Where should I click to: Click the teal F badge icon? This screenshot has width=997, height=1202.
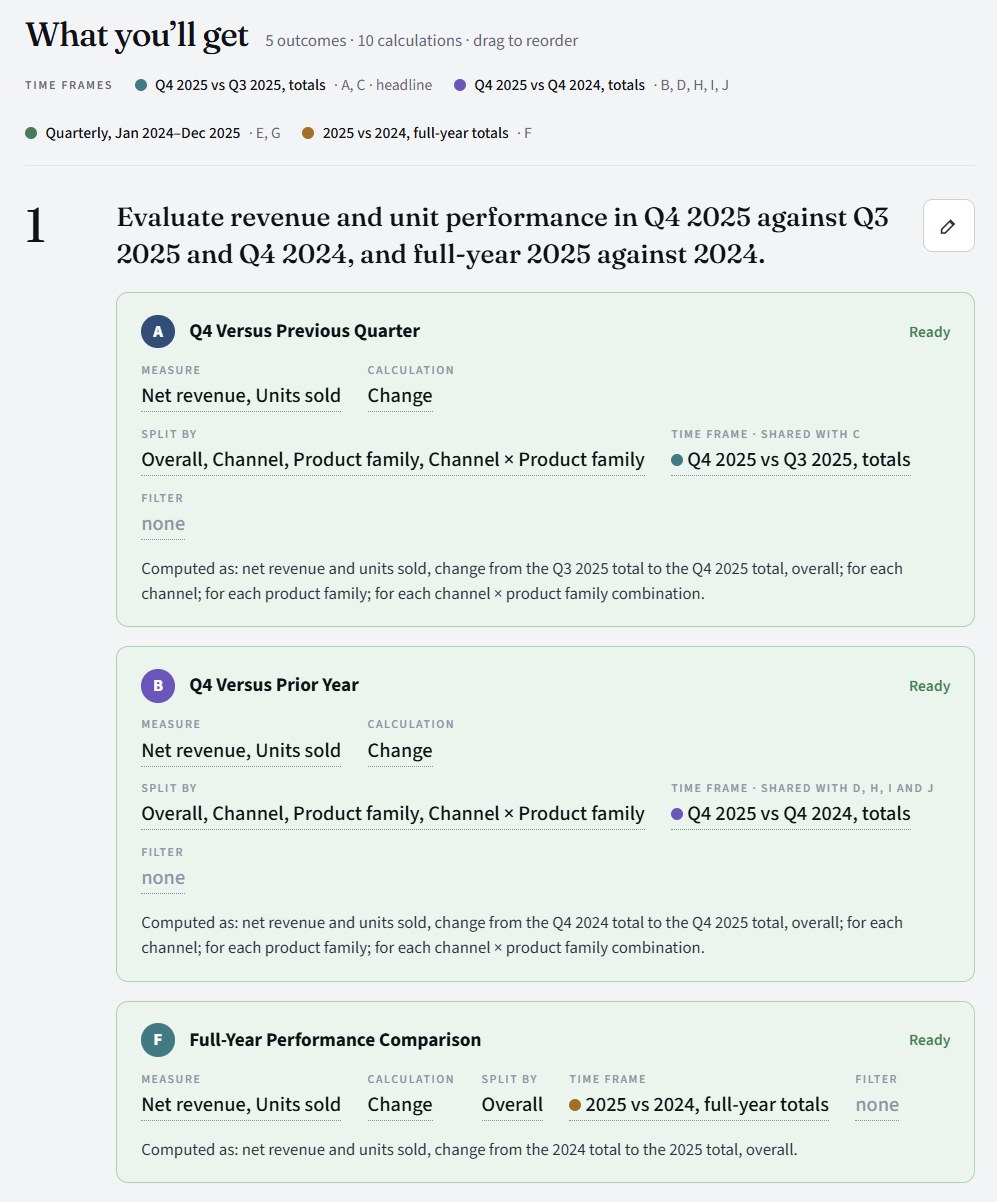(158, 1040)
